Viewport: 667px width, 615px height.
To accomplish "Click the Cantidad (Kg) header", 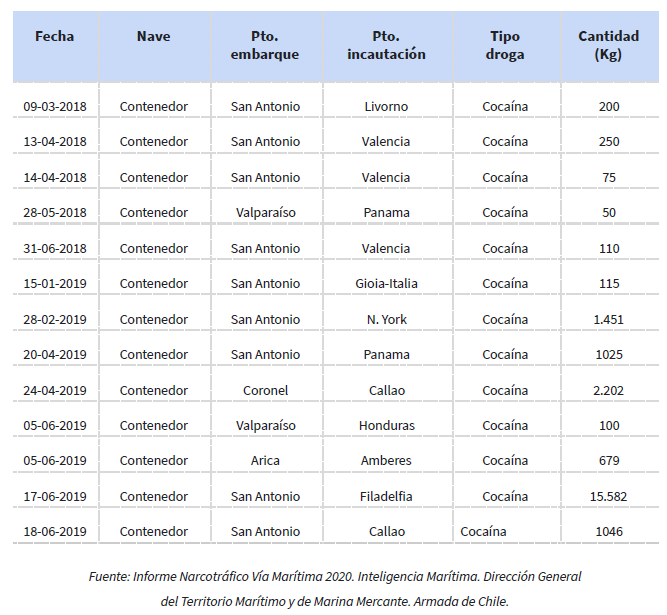I will pyautogui.click(x=609, y=45).
